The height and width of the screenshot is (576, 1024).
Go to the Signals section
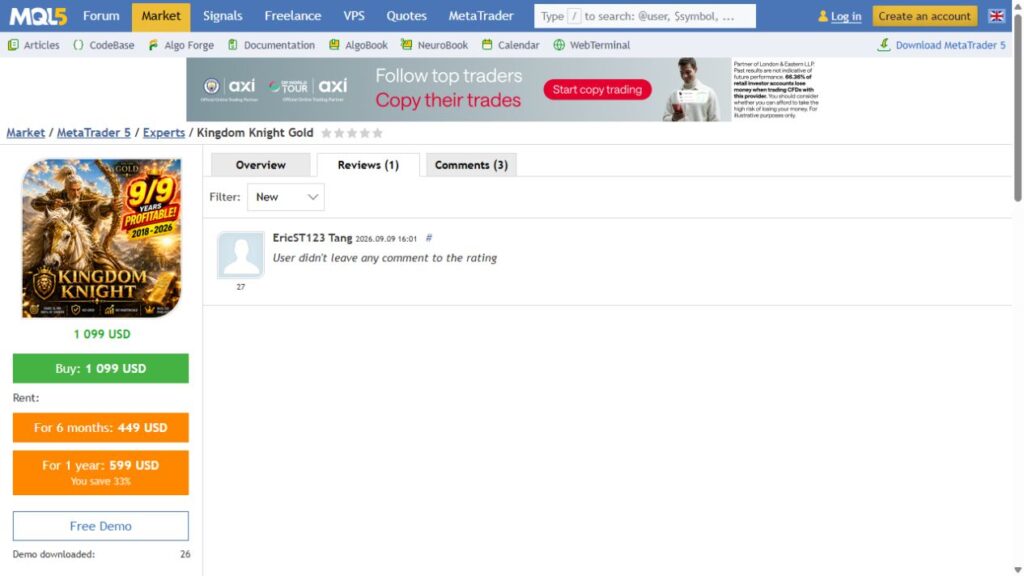(x=223, y=16)
